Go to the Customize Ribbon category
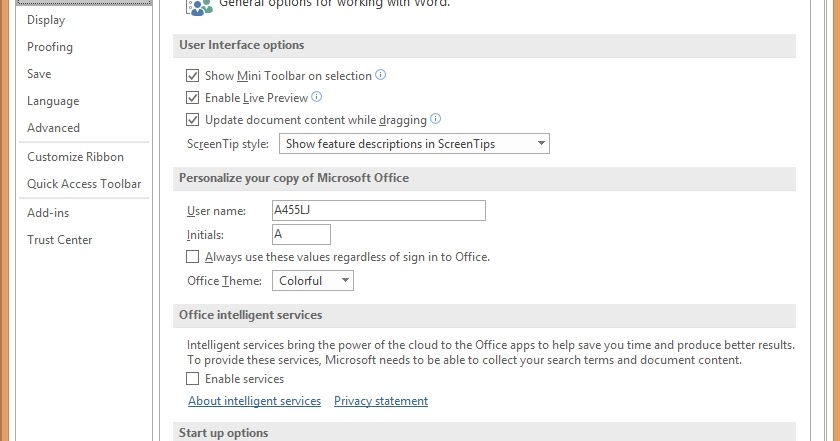 (76, 157)
